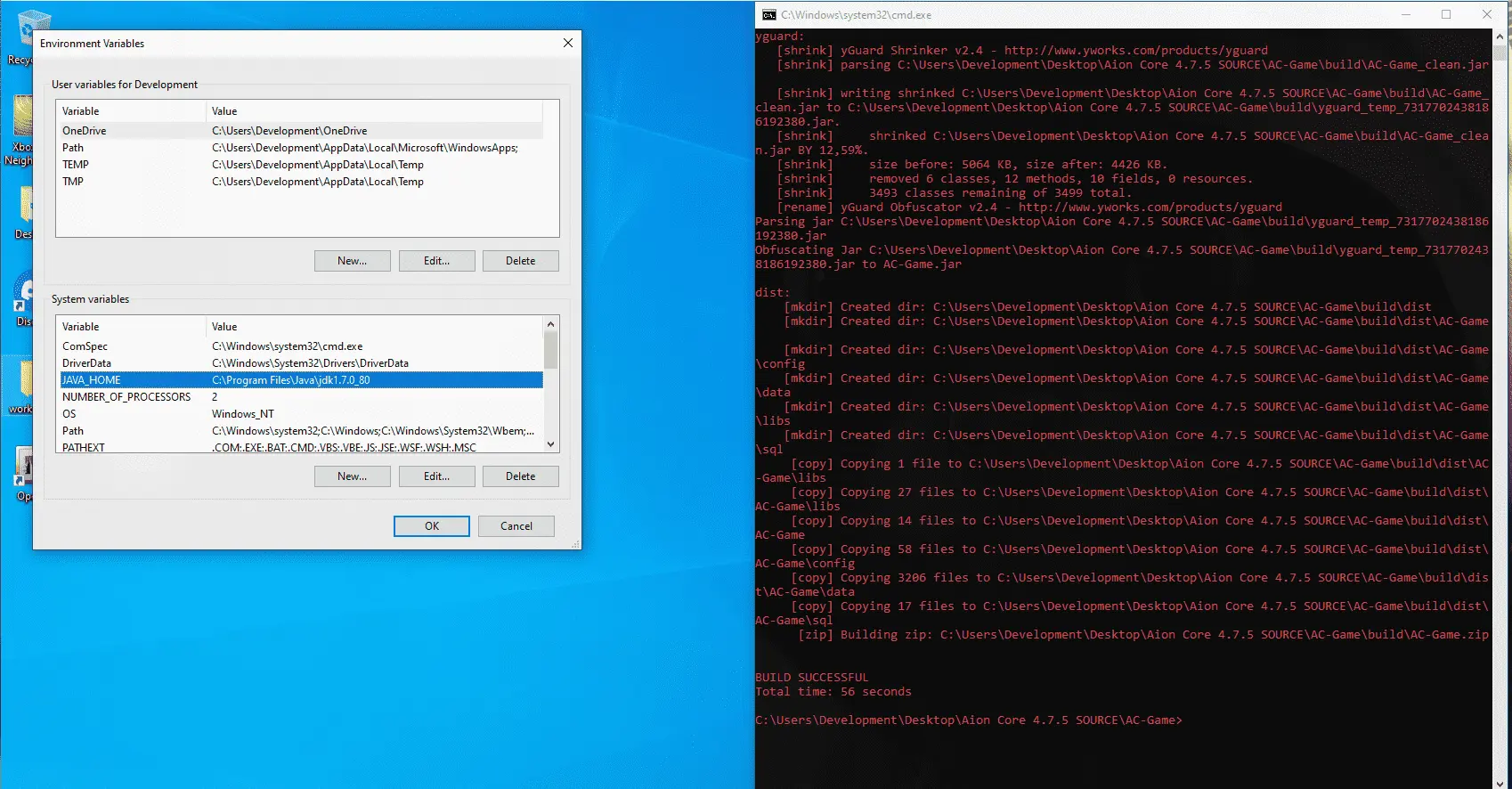Click the System variables scrollbar thumb
This screenshot has width=1512, height=789.
coord(551,350)
